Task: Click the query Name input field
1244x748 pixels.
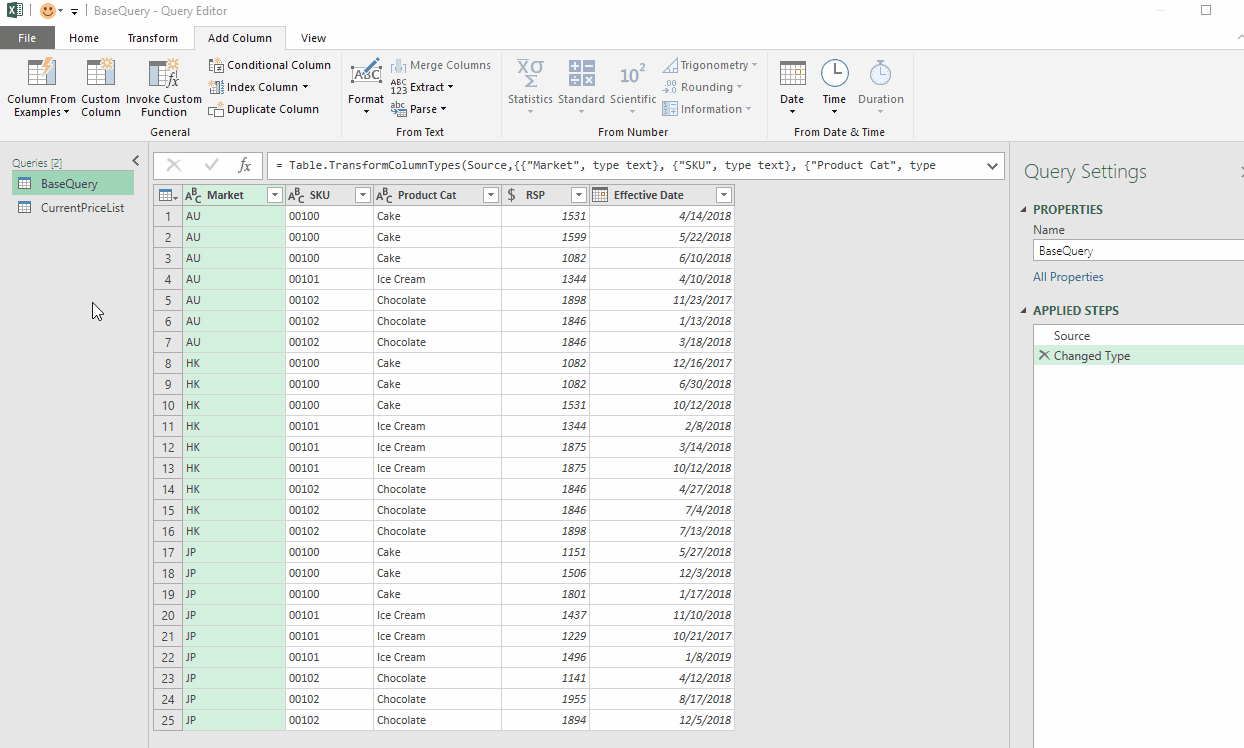Action: coord(1138,251)
